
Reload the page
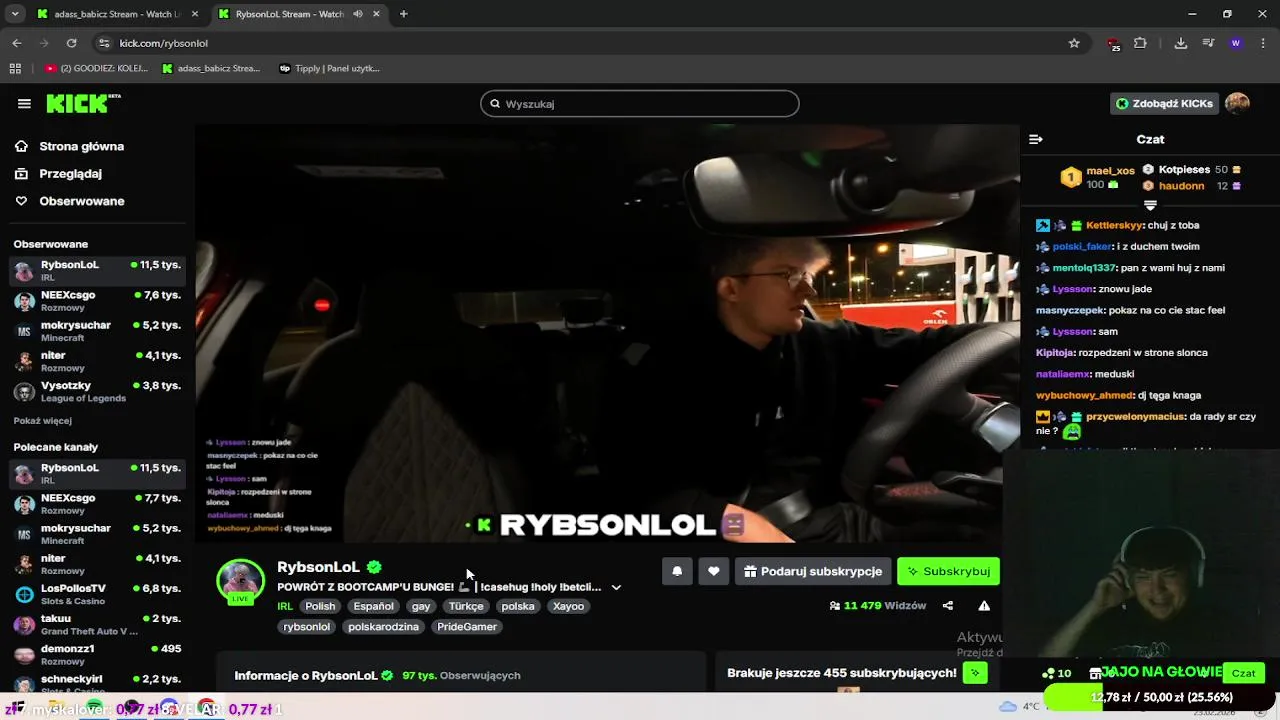coord(71,43)
